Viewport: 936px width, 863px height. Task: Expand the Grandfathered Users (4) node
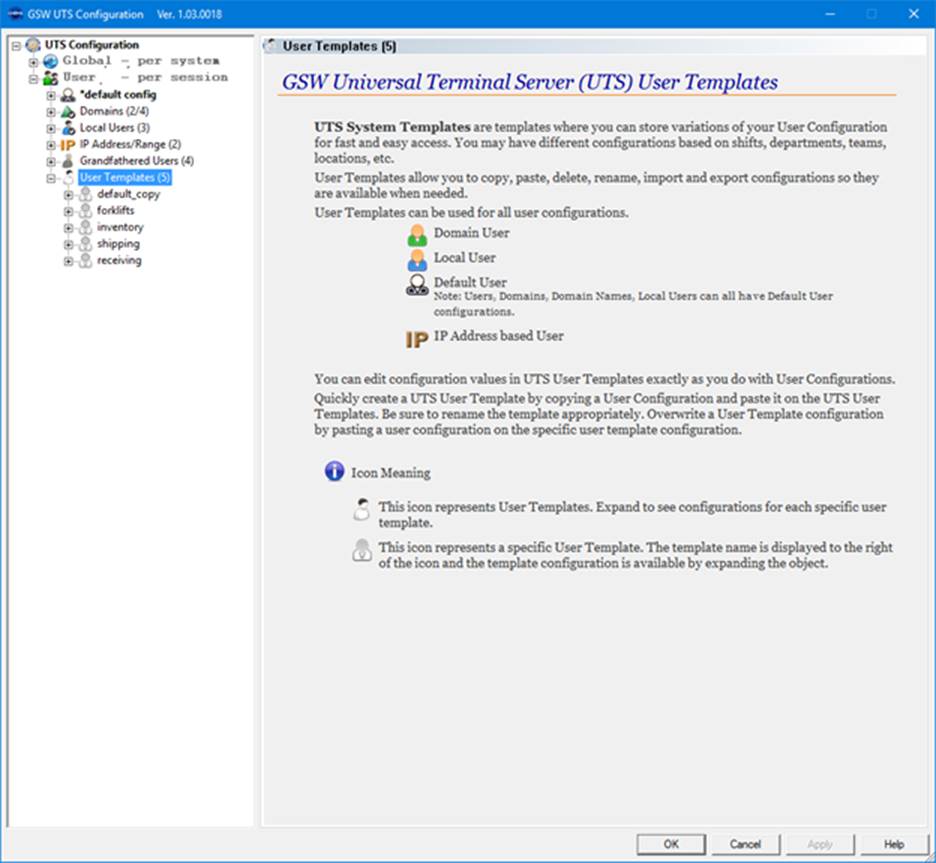click(51, 162)
